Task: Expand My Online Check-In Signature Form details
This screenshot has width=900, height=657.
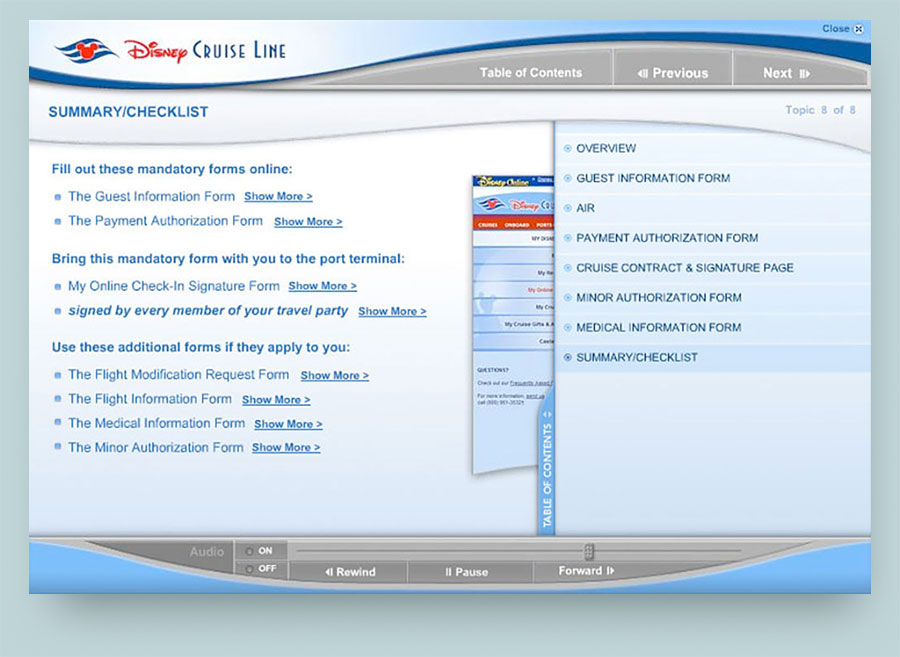Action: pos(322,286)
